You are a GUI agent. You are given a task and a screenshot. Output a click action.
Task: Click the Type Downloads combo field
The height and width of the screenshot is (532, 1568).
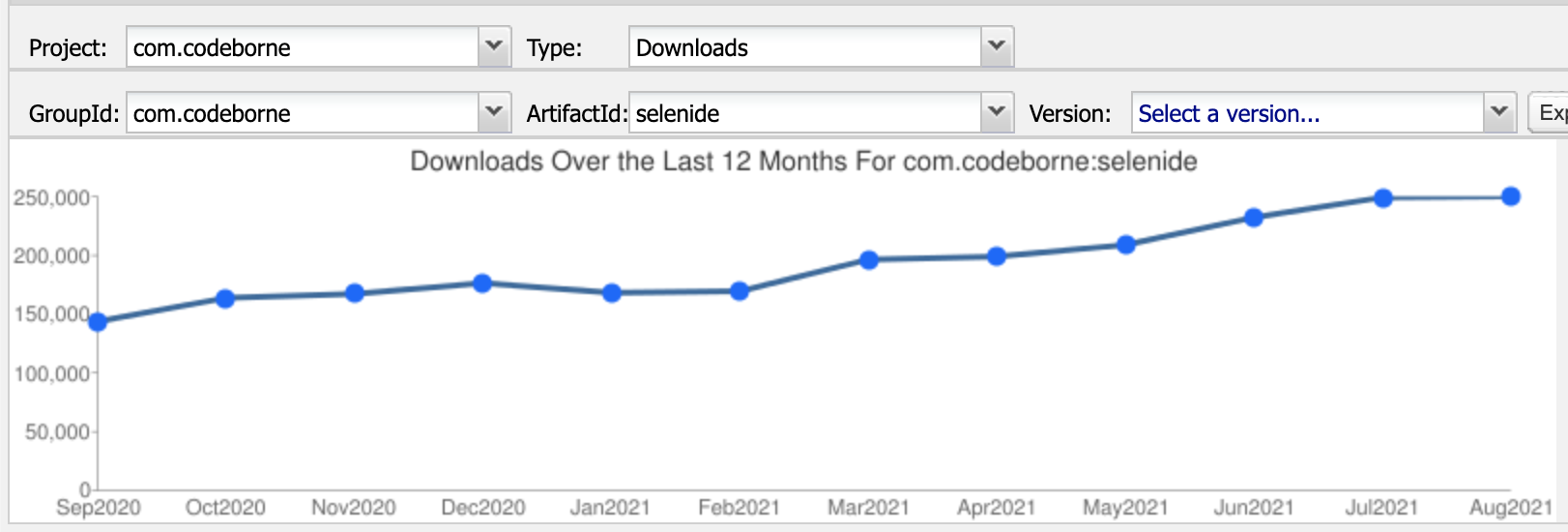[x=805, y=47]
